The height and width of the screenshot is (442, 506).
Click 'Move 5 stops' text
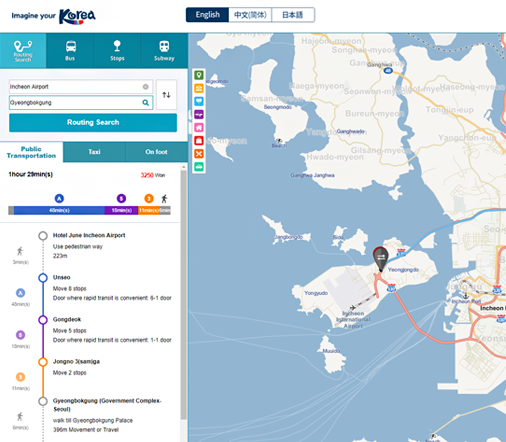(70, 330)
